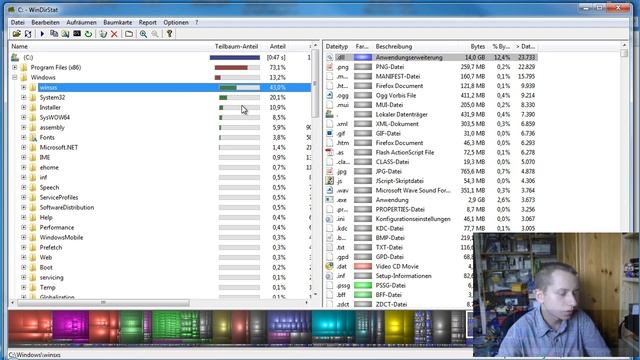Sort file types by Beschreibung header

point(414,47)
